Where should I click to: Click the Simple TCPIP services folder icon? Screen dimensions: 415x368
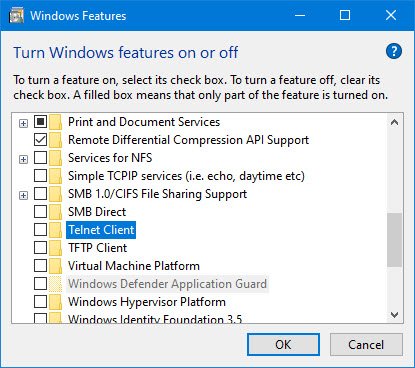tap(55, 176)
